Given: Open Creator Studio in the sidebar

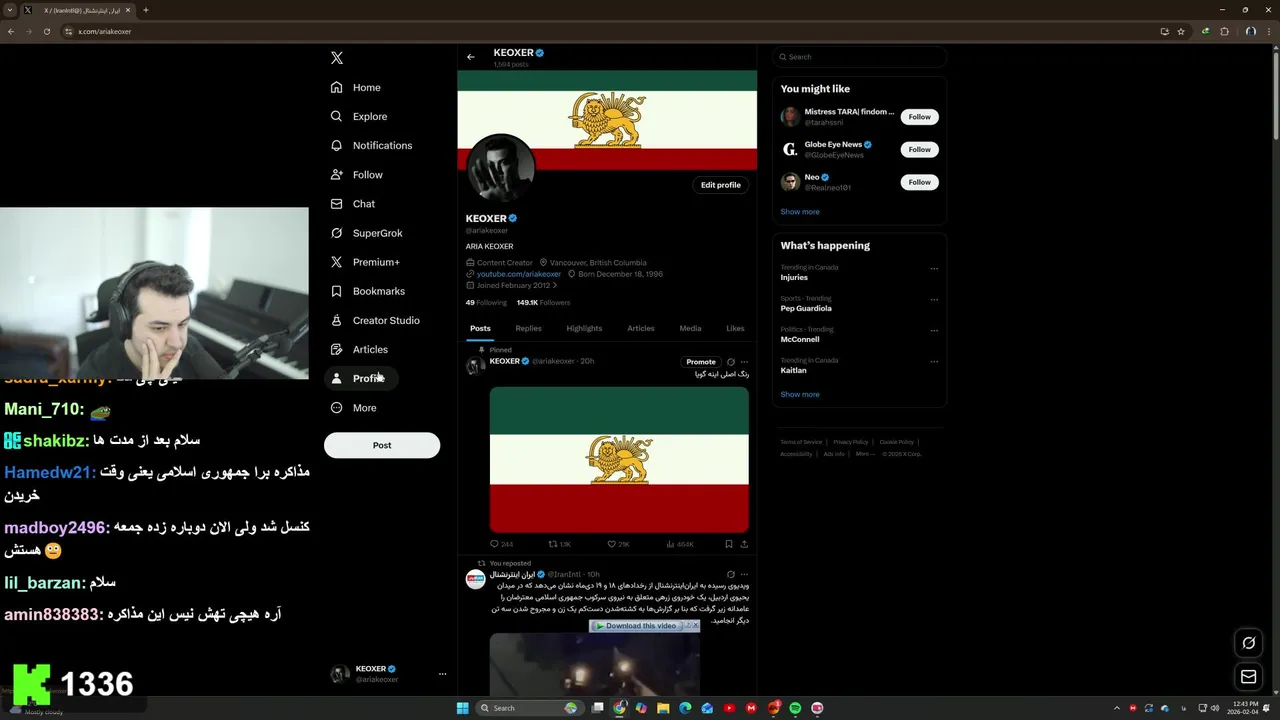Looking at the screenshot, I should 375,320.
